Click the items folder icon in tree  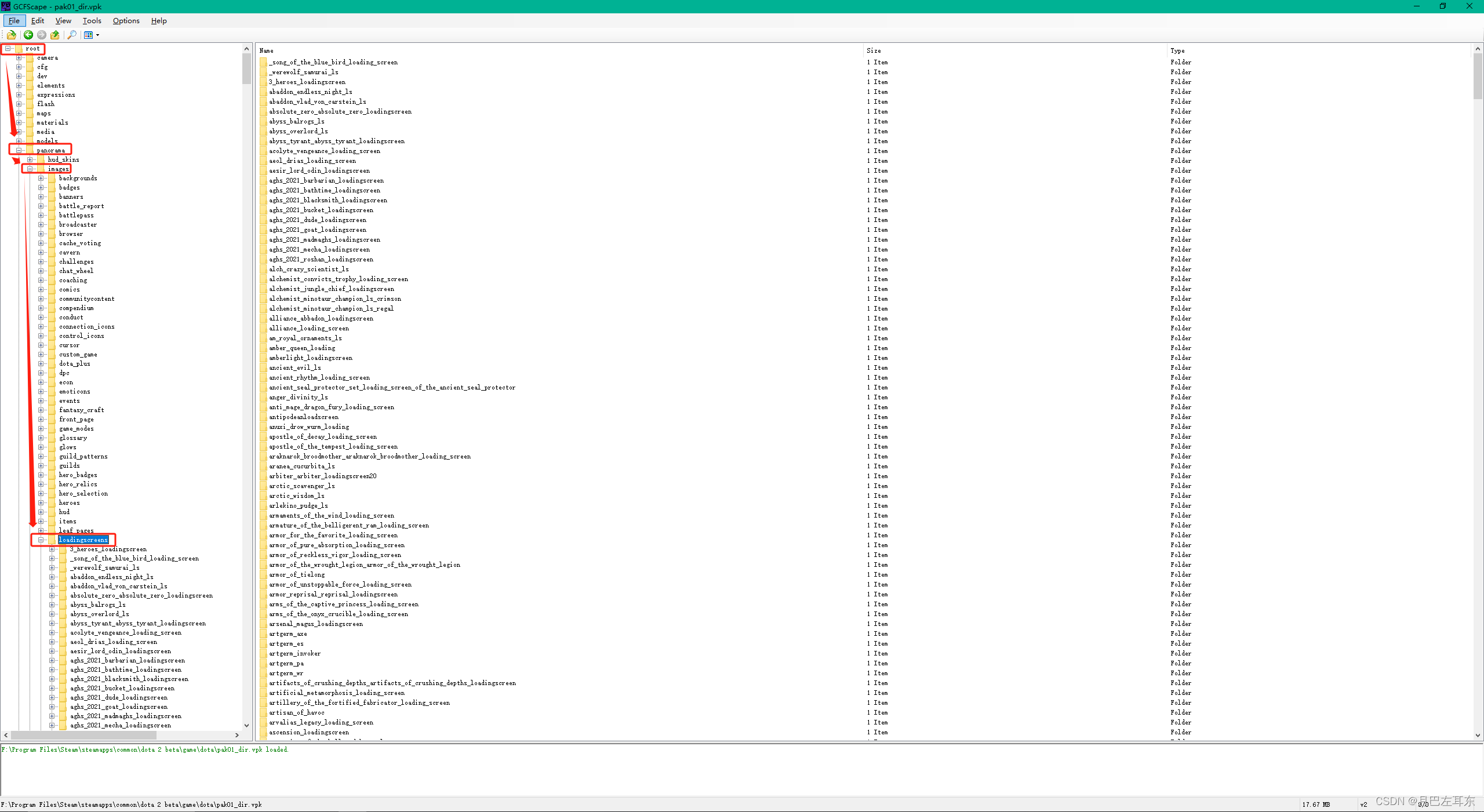52,522
